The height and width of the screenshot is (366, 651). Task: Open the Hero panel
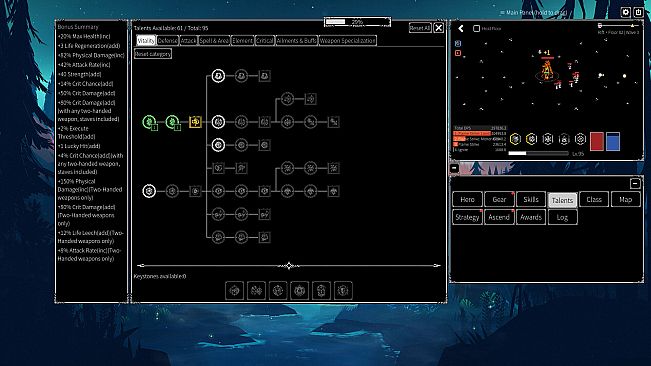467,200
